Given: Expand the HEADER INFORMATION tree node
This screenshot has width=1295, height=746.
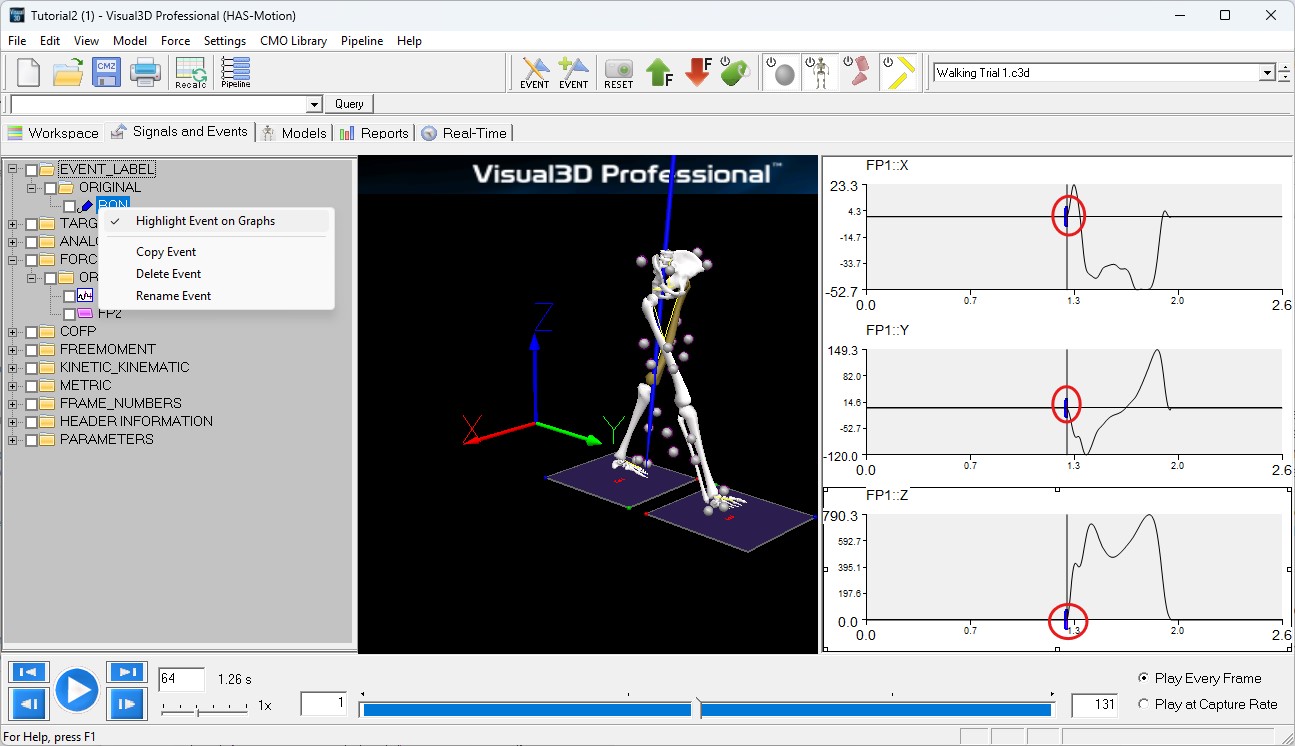Looking at the screenshot, I should click(x=13, y=422).
